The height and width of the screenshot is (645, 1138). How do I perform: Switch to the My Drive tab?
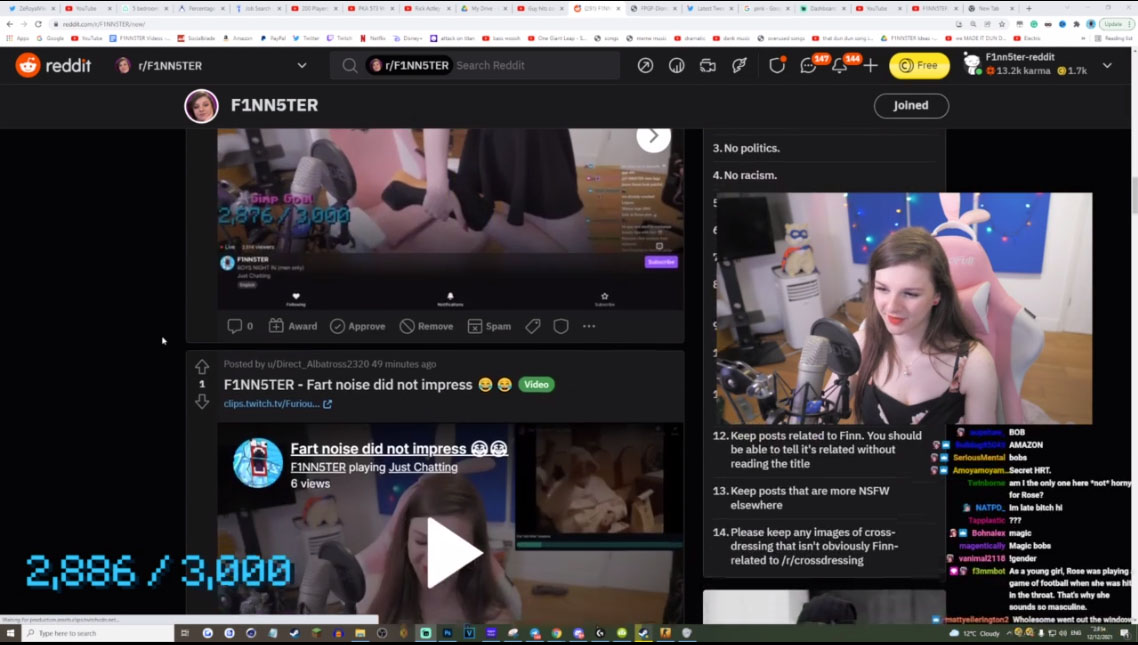pos(486,9)
